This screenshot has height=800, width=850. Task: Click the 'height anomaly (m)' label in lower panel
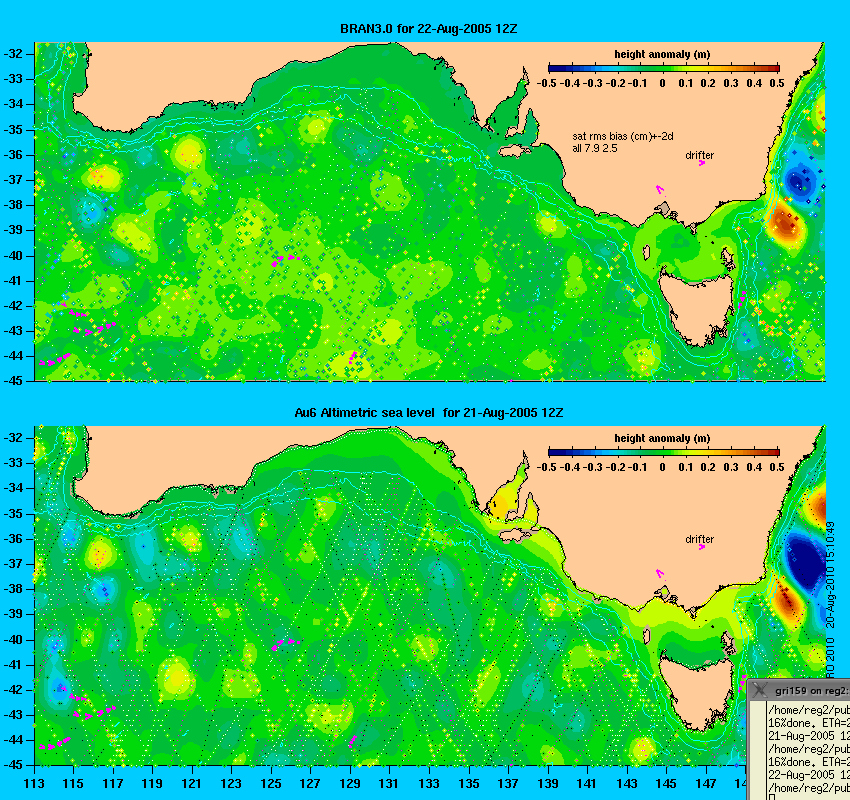(662, 438)
